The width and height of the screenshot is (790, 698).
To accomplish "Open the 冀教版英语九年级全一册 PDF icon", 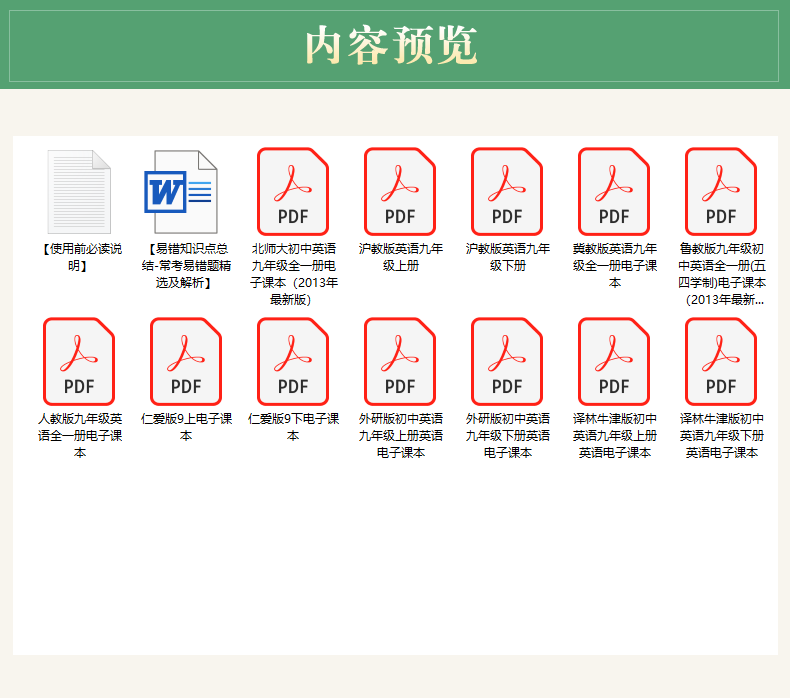I will [614, 192].
